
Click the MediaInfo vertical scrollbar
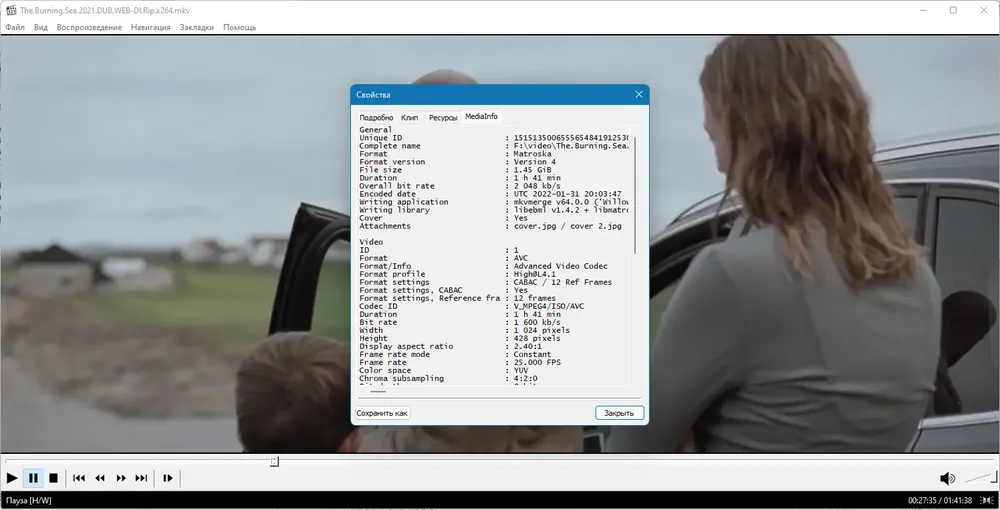pyautogui.click(x=635, y=194)
